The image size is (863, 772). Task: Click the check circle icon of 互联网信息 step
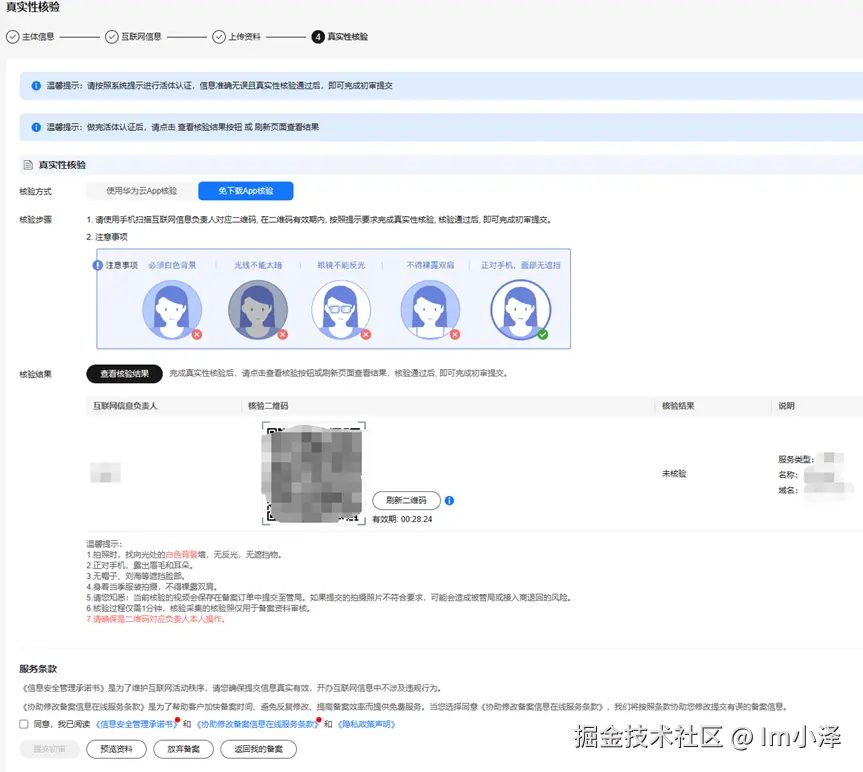[x=110, y=37]
